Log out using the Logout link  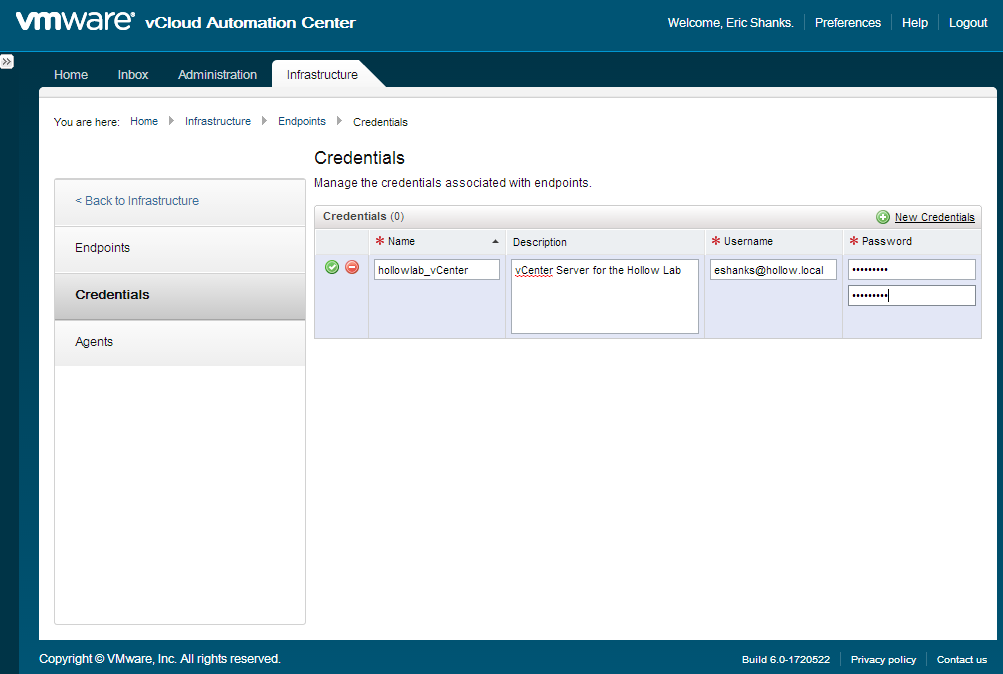pyautogui.click(x=967, y=23)
